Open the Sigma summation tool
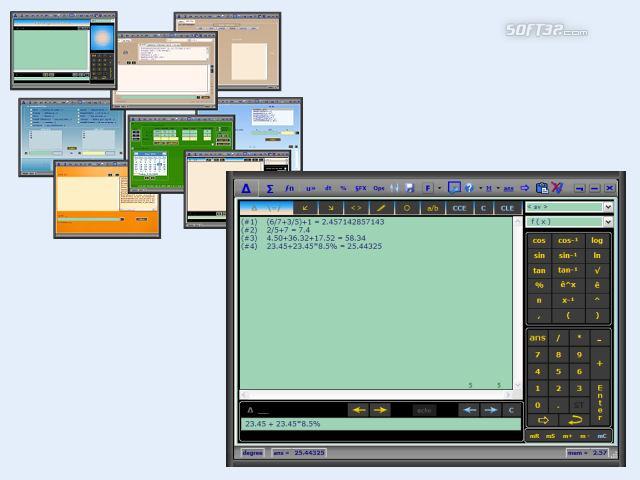This screenshot has width=640, height=480. [270, 189]
